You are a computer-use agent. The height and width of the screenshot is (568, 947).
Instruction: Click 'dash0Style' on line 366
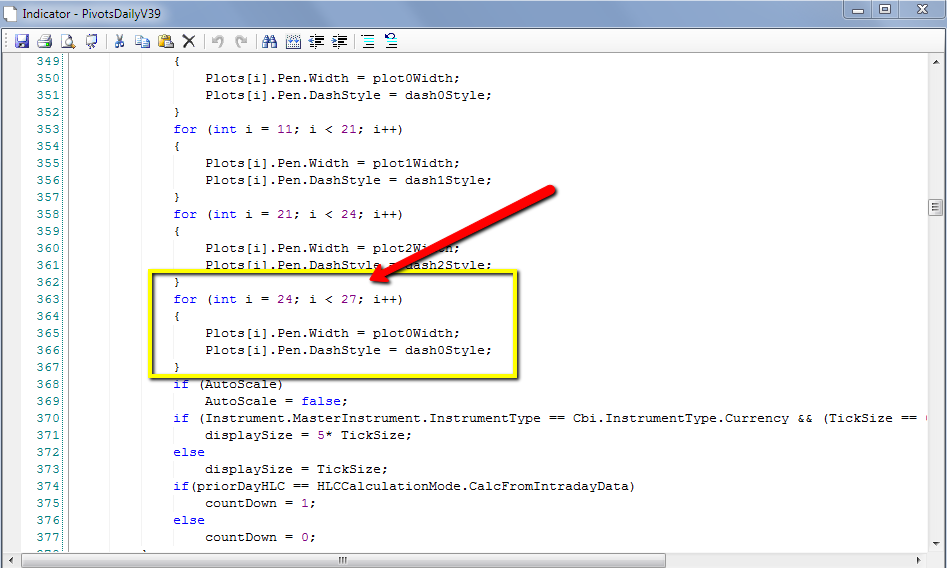click(446, 350)
